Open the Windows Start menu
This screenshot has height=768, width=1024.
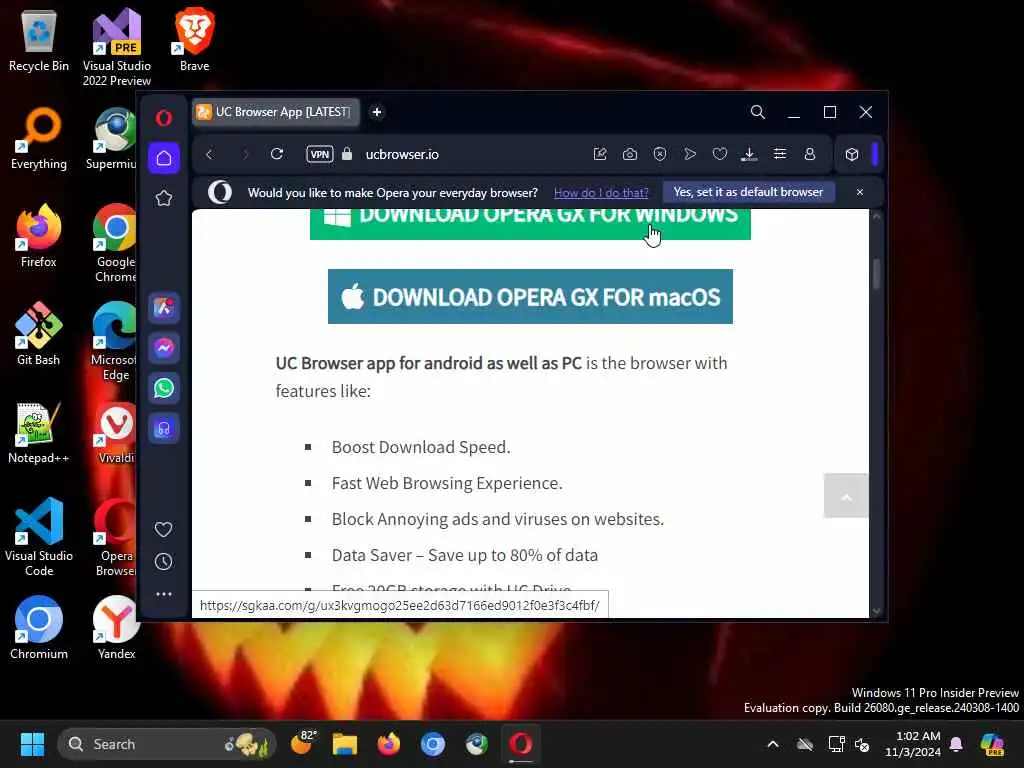point(32,744)
